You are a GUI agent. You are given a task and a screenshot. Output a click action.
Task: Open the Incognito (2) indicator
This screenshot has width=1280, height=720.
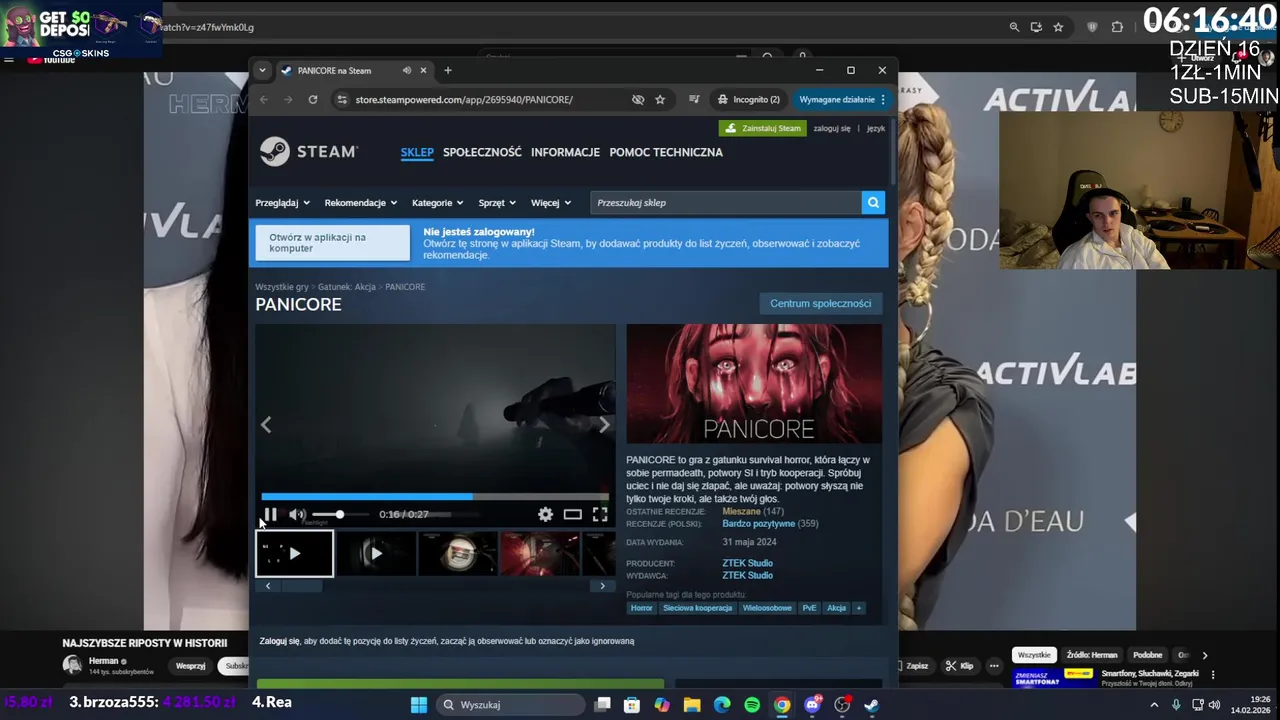point(748,99)
